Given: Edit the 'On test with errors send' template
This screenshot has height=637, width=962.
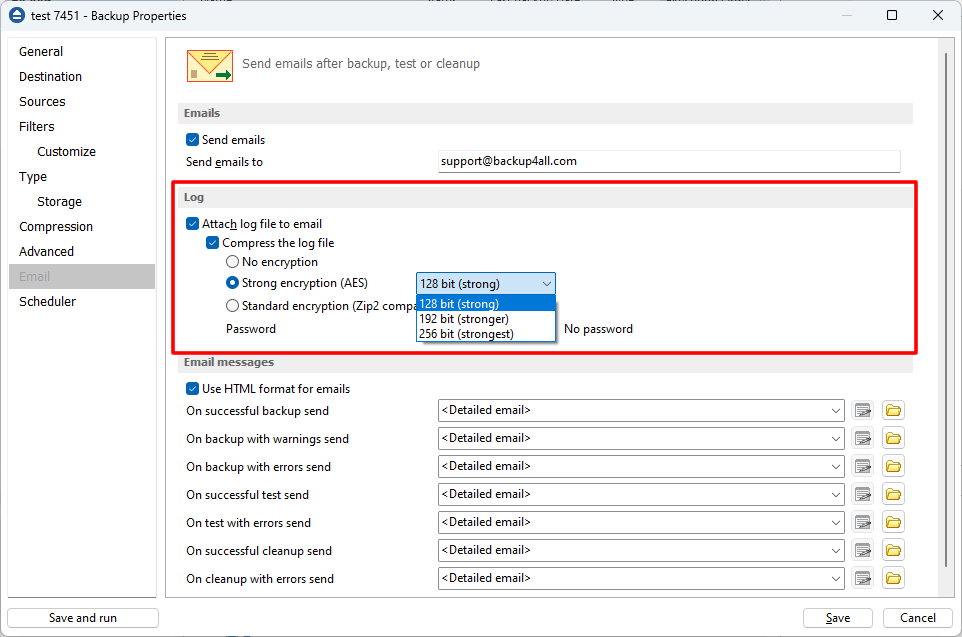Looking at the screenshot, I should pos(862,522).
